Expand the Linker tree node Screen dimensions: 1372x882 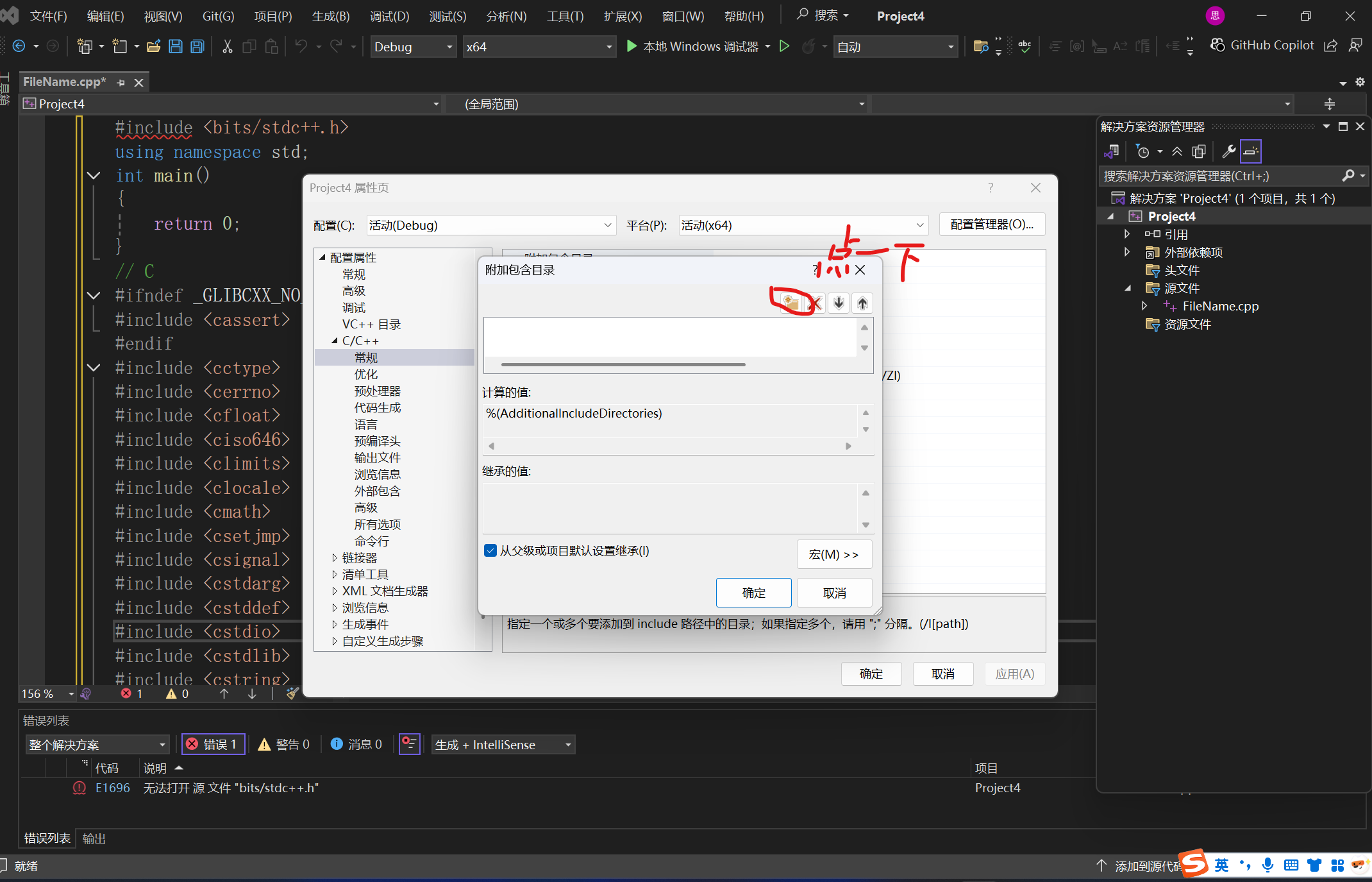coord(335,557)
